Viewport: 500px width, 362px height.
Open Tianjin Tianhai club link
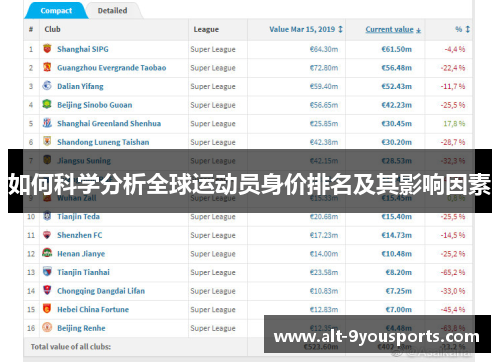(83, 272)
